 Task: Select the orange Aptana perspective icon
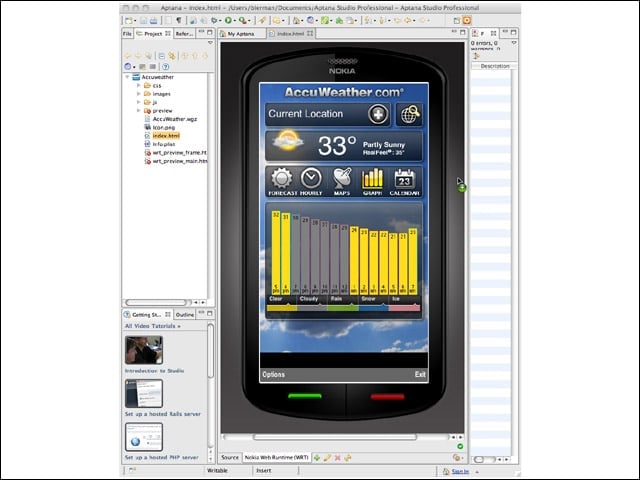click(467, 20)
